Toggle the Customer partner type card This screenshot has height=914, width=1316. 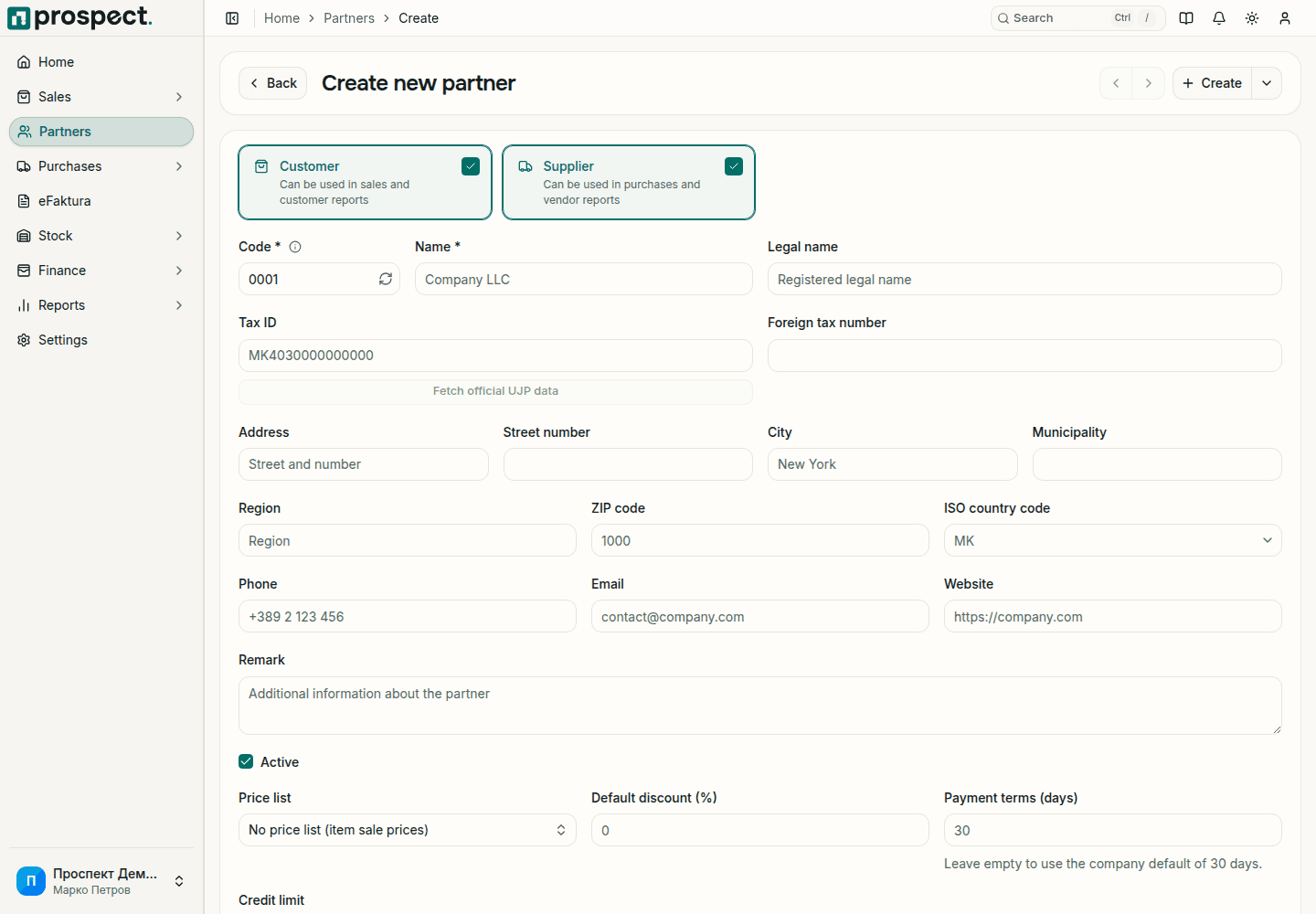pyautogui.click(x=365, y=183)
